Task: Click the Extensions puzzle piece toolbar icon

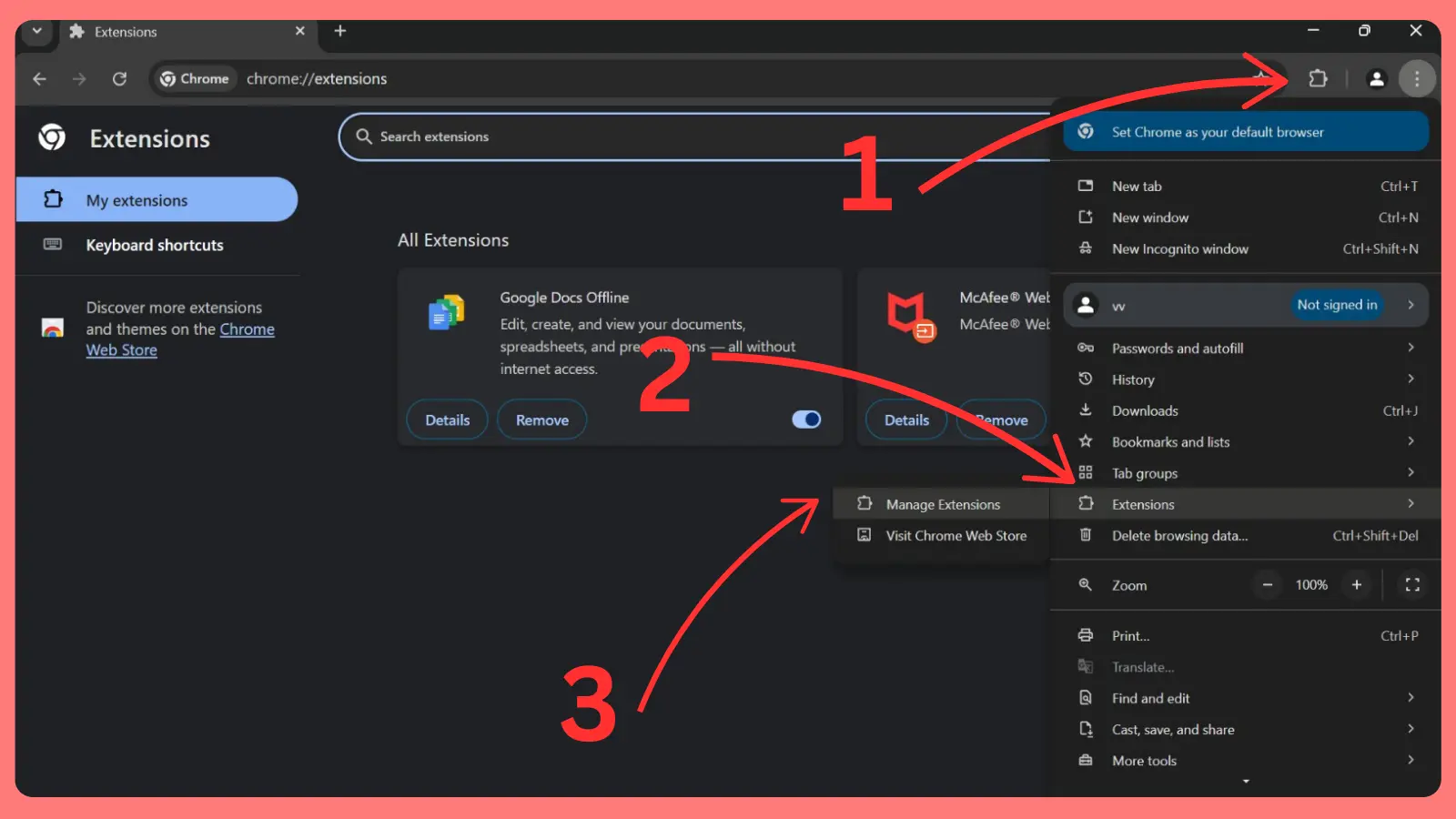Action: tap(1318, 78)
